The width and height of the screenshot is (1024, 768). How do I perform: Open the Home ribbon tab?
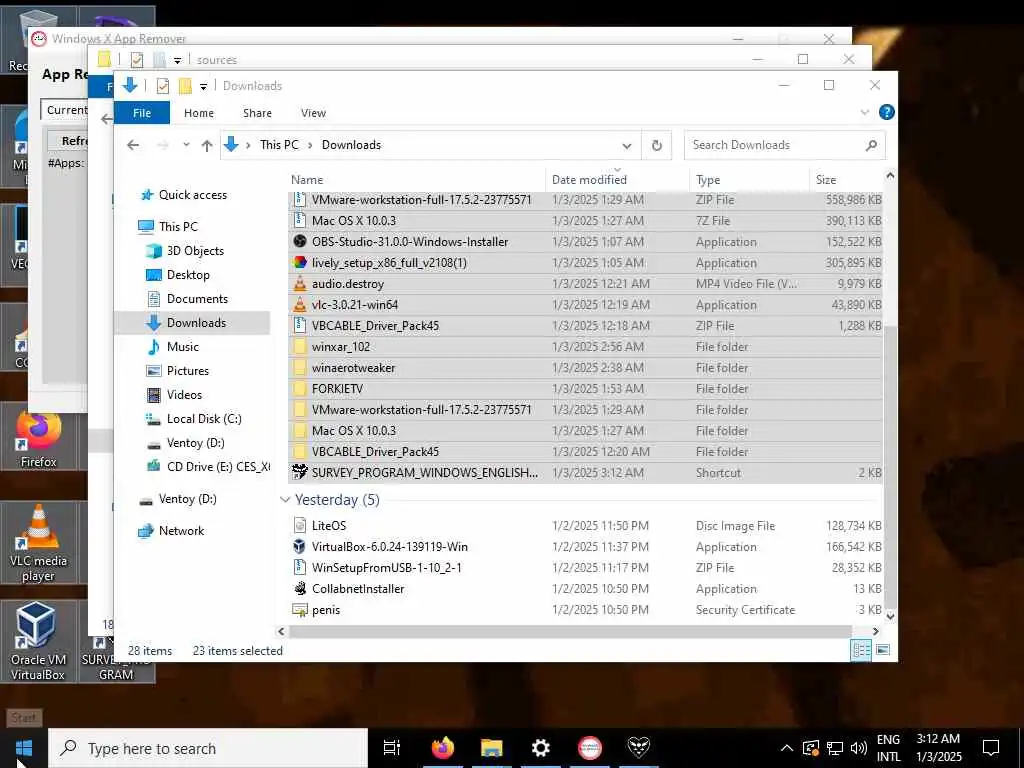point(199,113)
